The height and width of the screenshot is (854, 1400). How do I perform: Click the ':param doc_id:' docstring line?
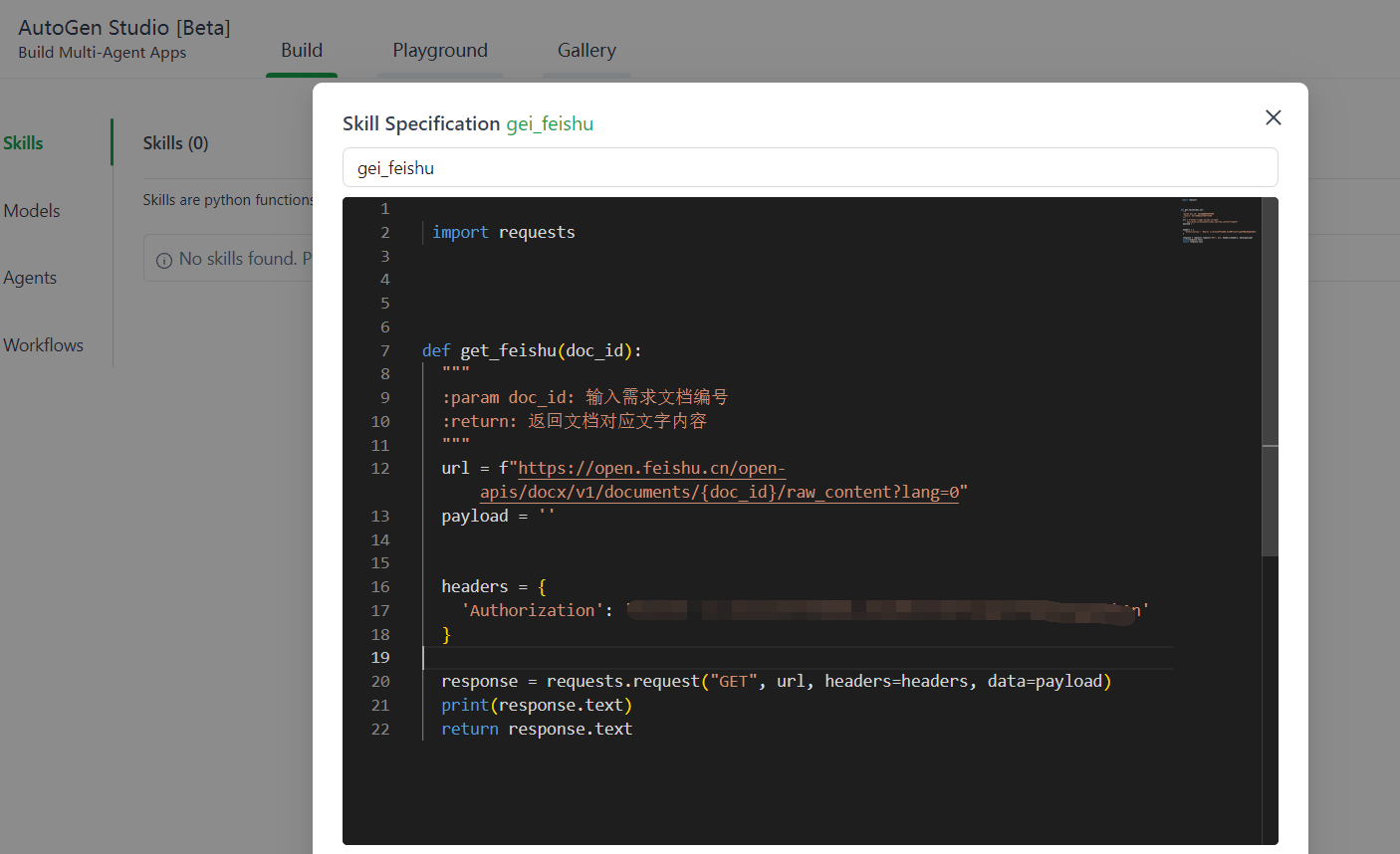tap(584, 397)
